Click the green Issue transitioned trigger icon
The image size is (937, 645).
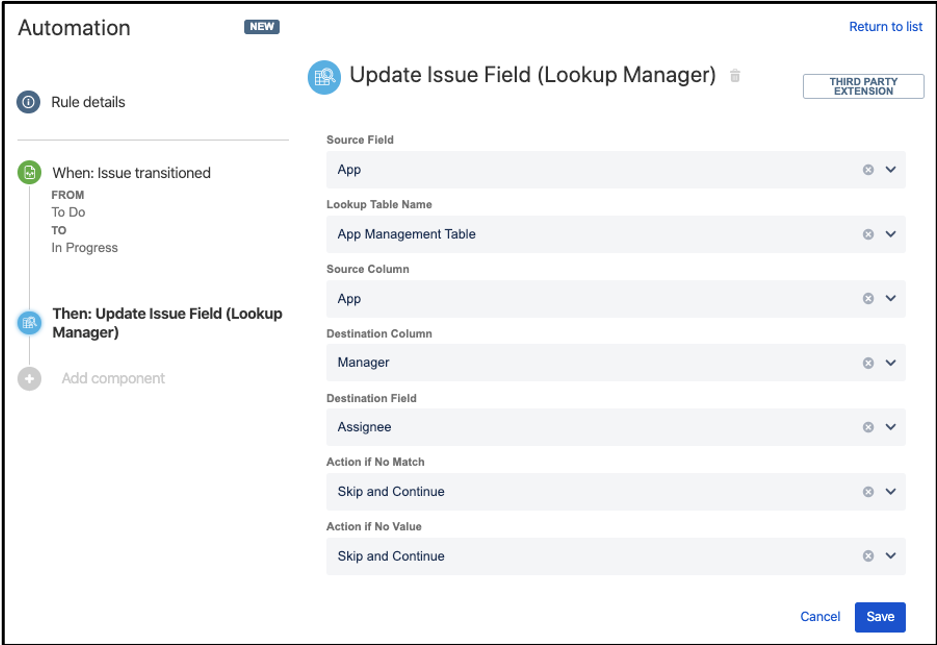point(28,172)
